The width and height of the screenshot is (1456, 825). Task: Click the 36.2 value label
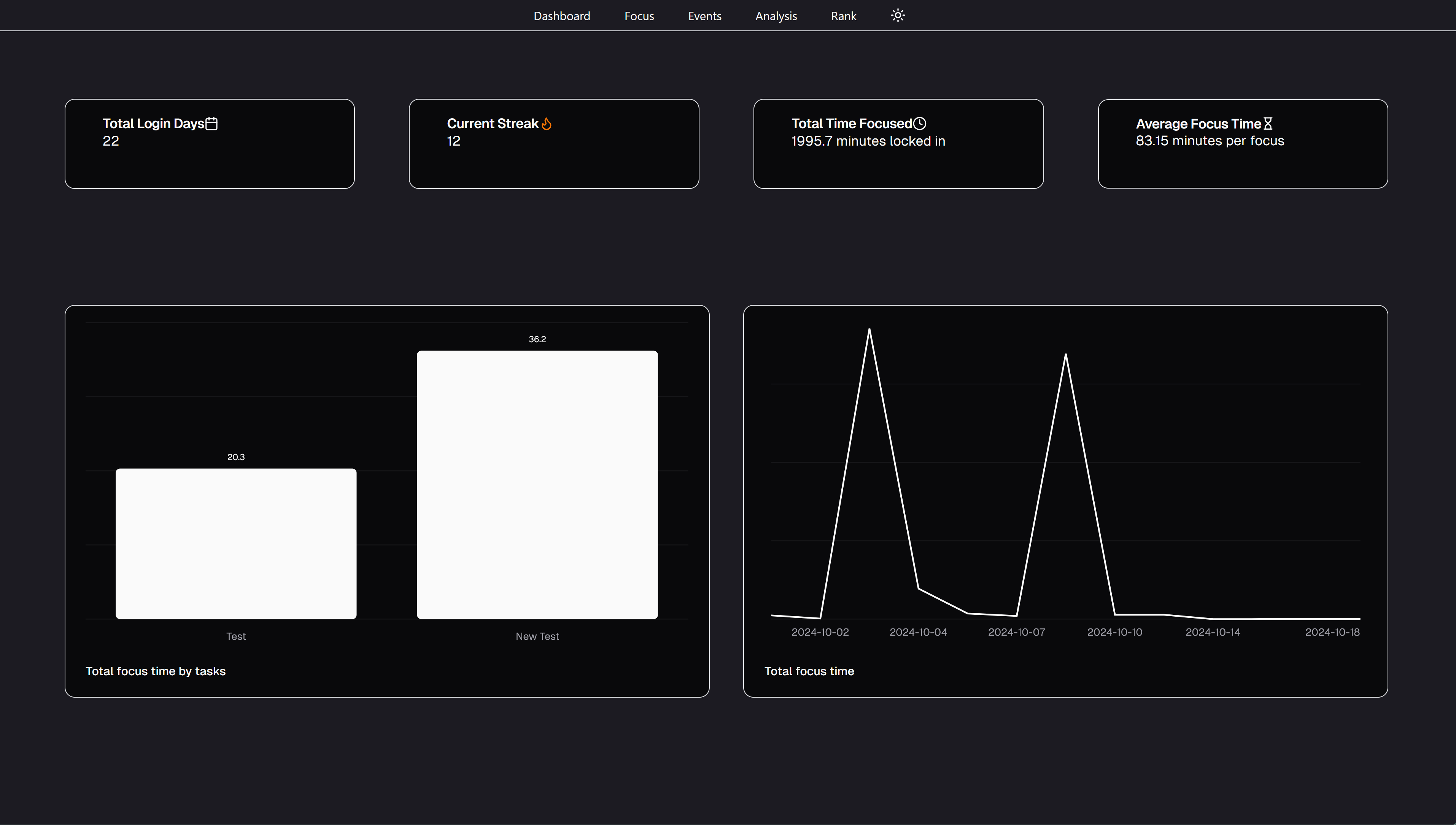click(x=537, y=339)
